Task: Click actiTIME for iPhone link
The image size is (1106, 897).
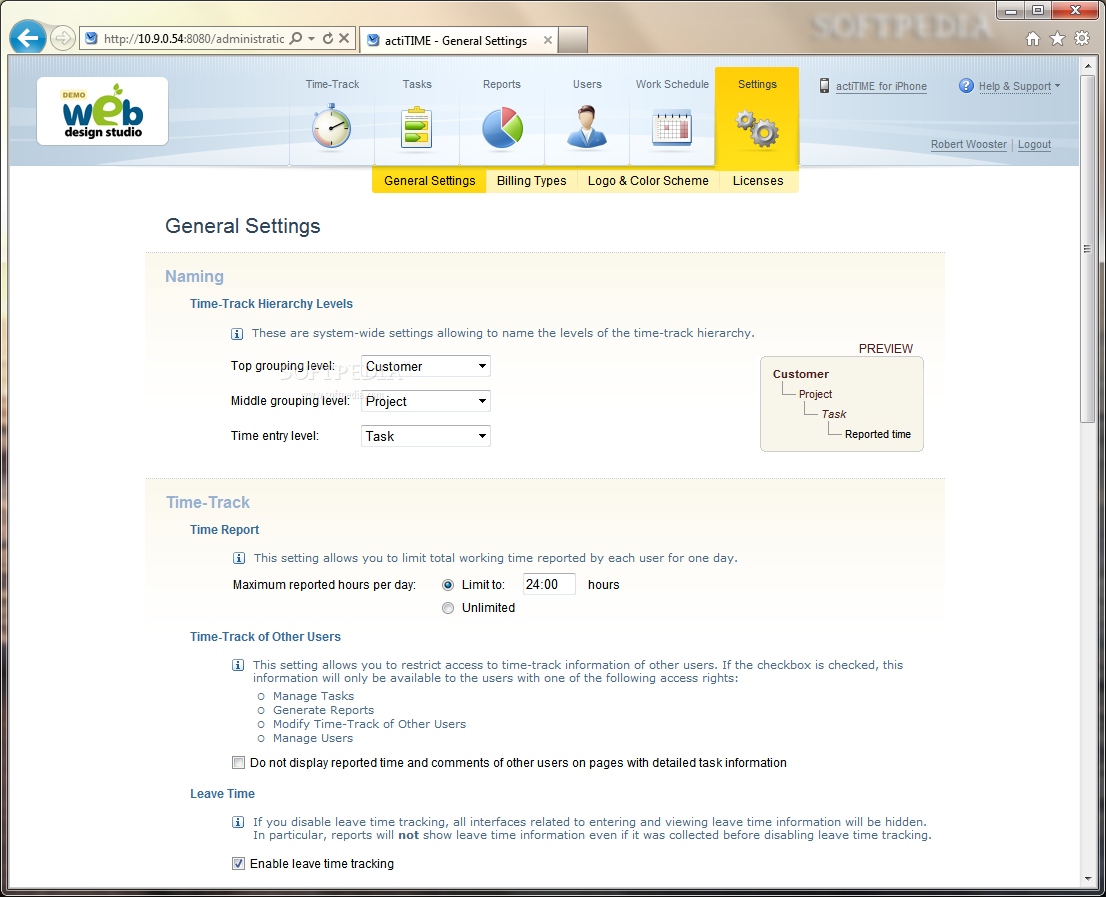Action: [x=881, y=86]
